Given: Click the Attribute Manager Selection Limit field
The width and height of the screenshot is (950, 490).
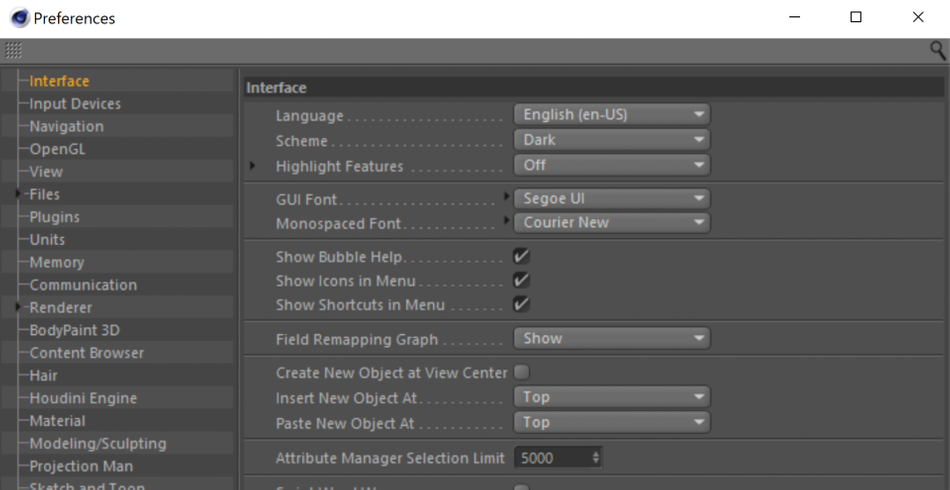Looking at the screenshot, I should [553, 458].
